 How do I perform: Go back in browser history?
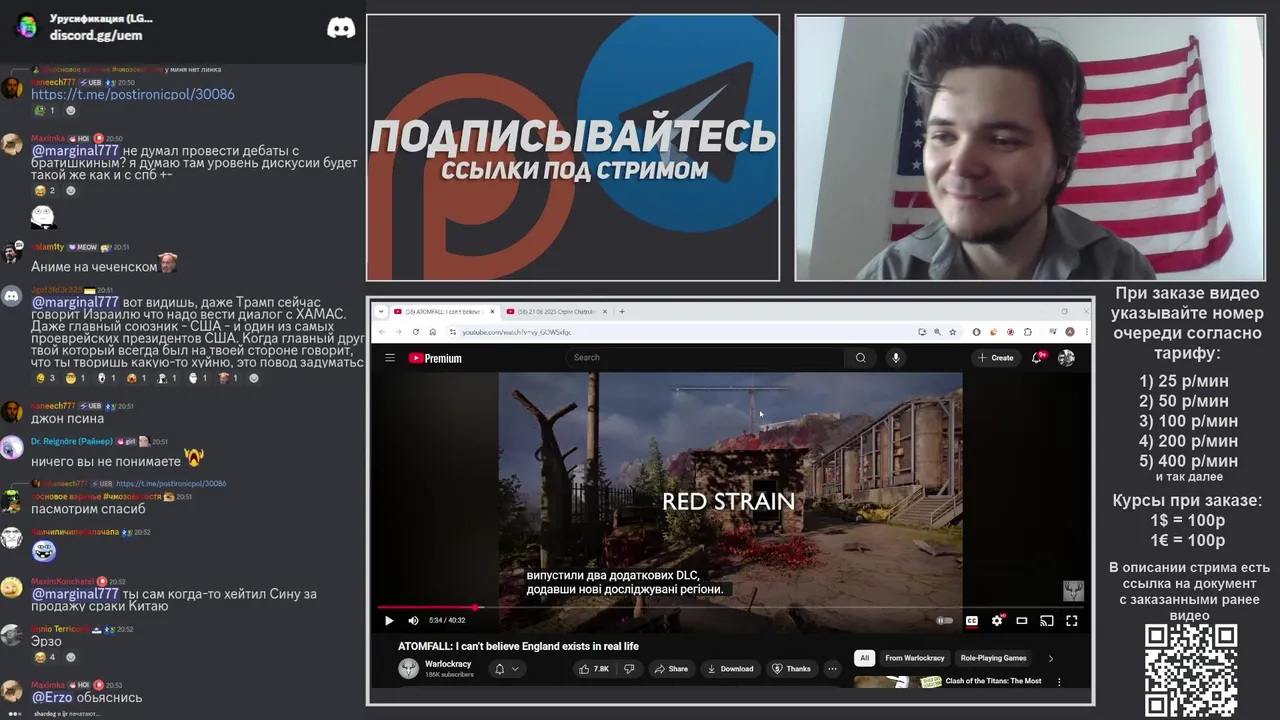click(381, 332)
